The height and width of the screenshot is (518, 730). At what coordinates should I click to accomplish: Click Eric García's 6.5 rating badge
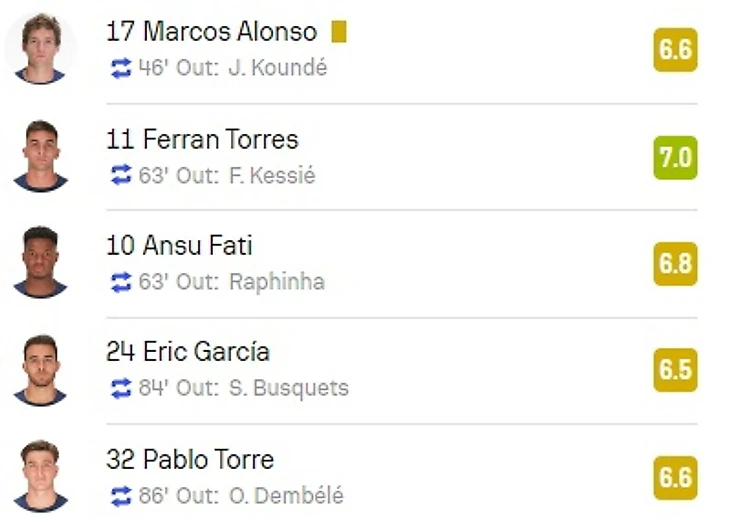pyautogui.click(x=676, y=370)
